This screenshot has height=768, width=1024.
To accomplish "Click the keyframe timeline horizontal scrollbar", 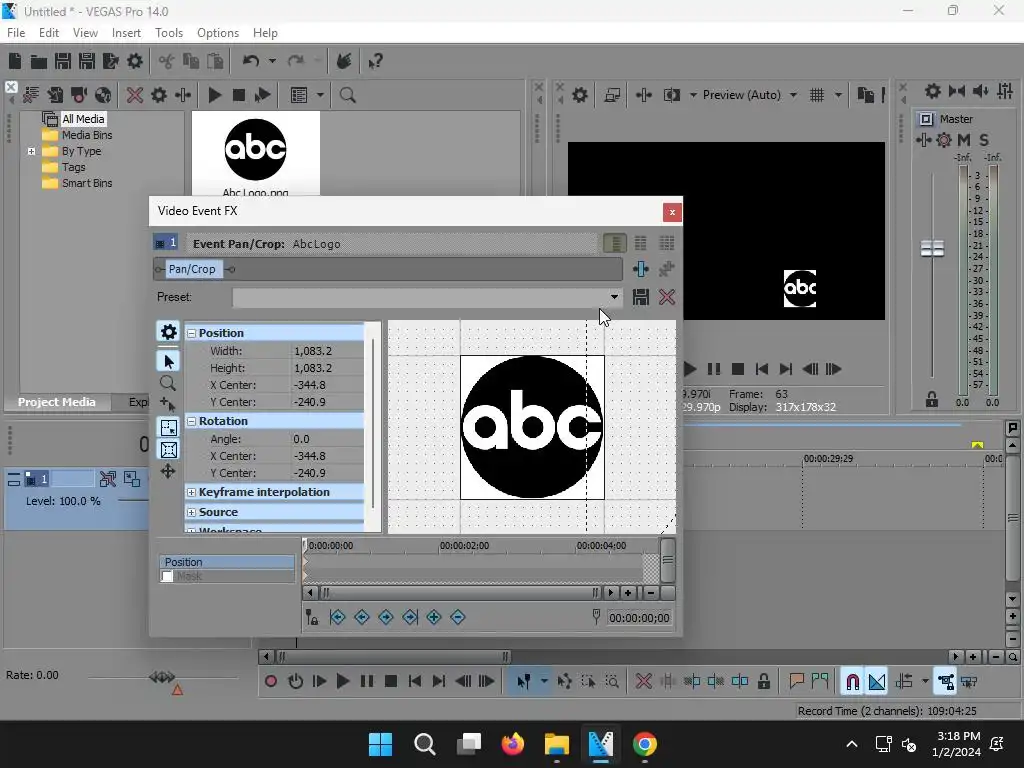I will (460, 593).
